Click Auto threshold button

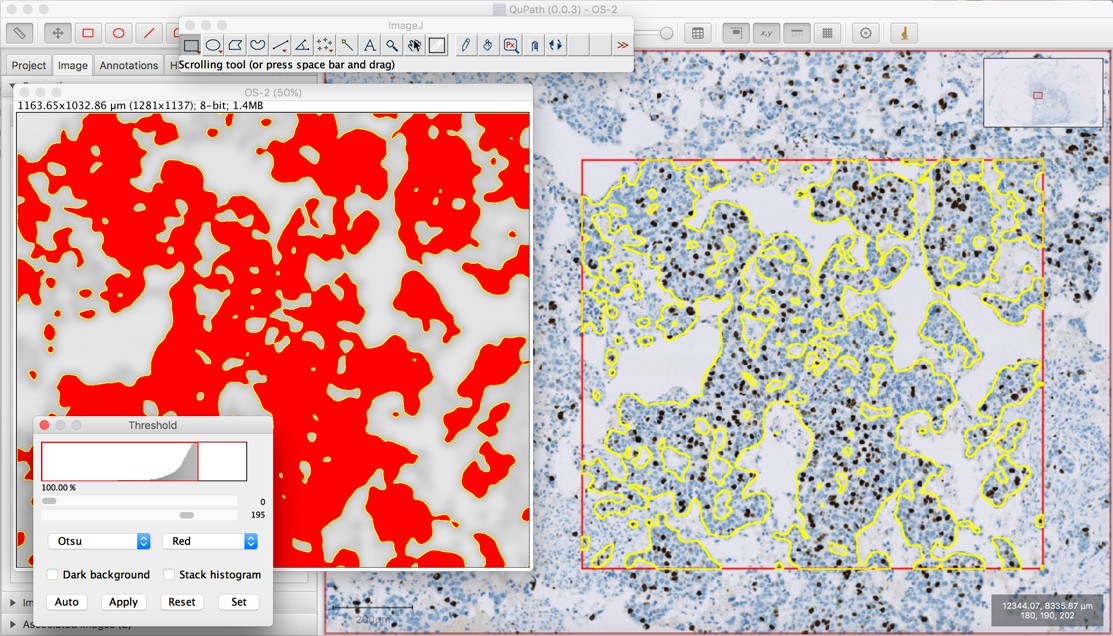[x=67, y=602]
